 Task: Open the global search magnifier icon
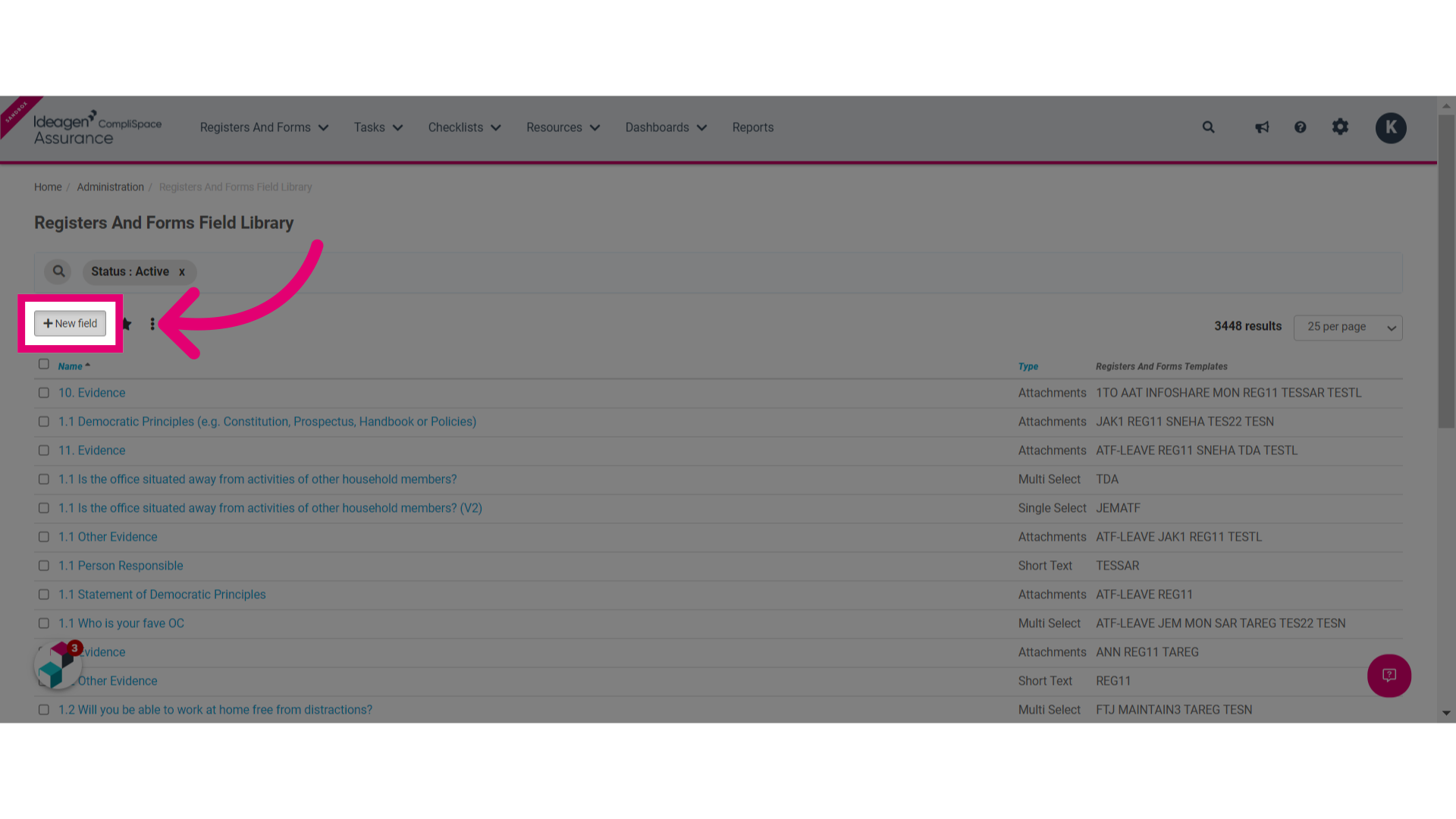click(x=1208, y=127)
